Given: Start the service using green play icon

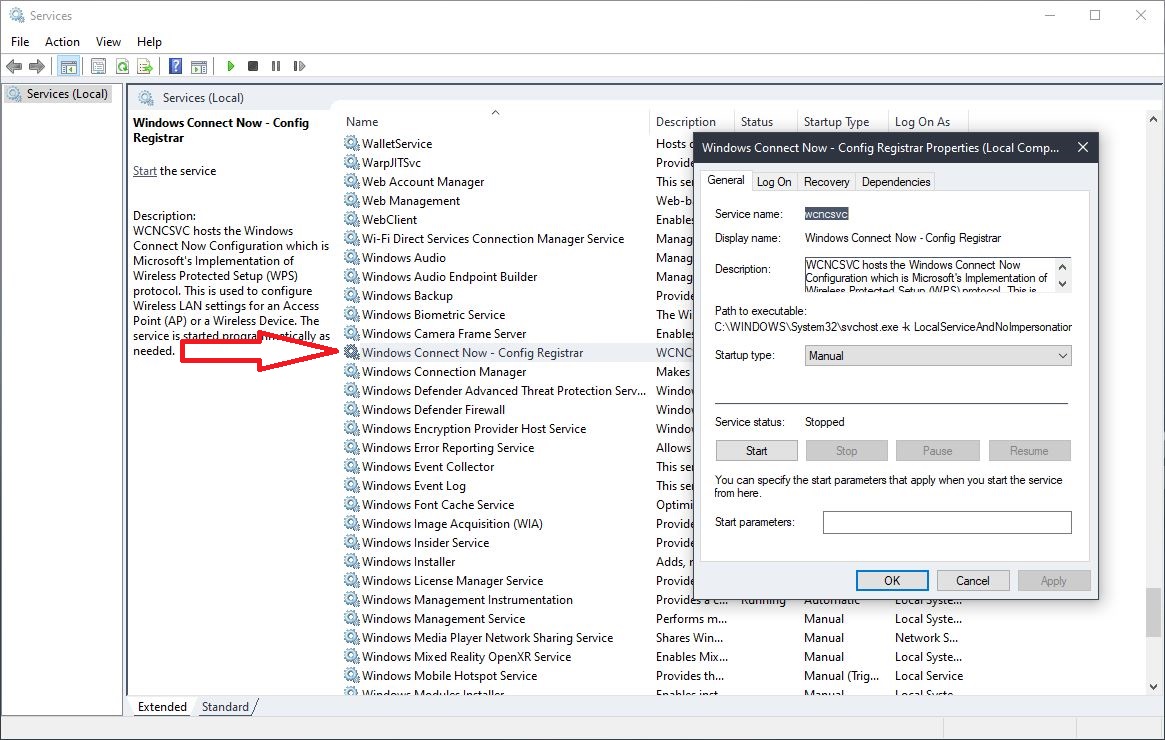Looking at the screenshot, I should [x=230, y=66].
